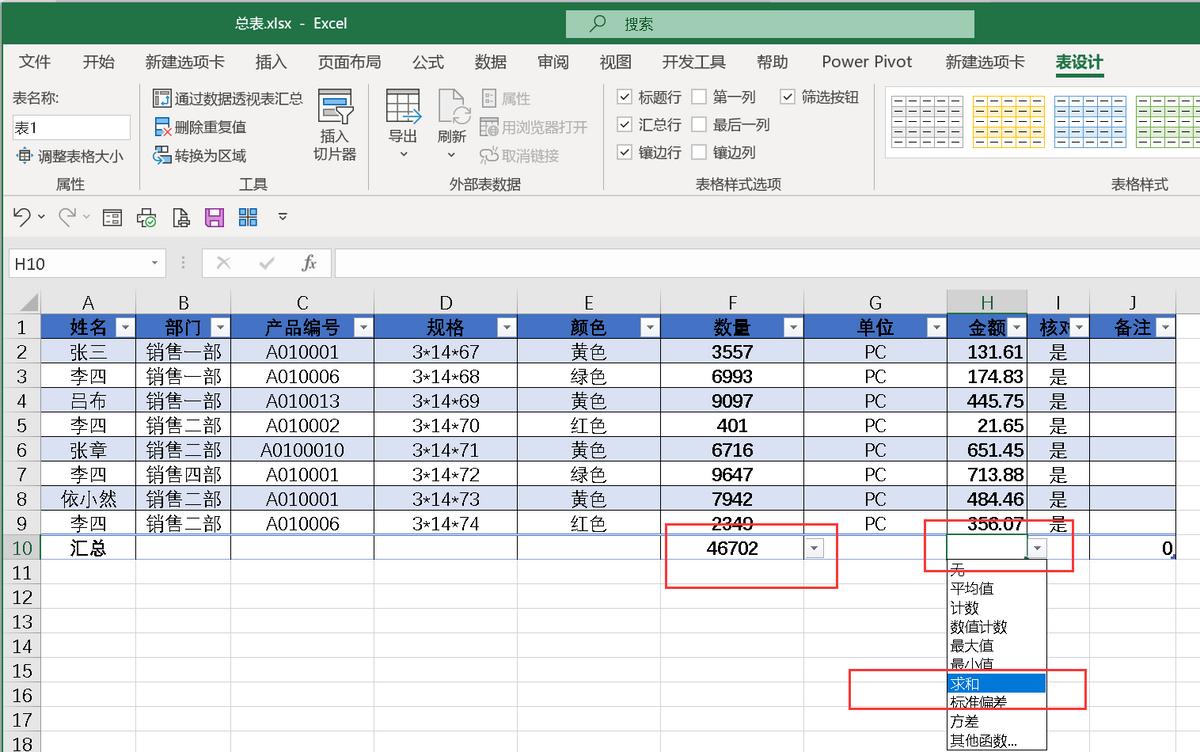Screen dimensions: 1200x752
Task: Click the Redo arrow in quick access toolbar
Action: [x=67, y=216]
